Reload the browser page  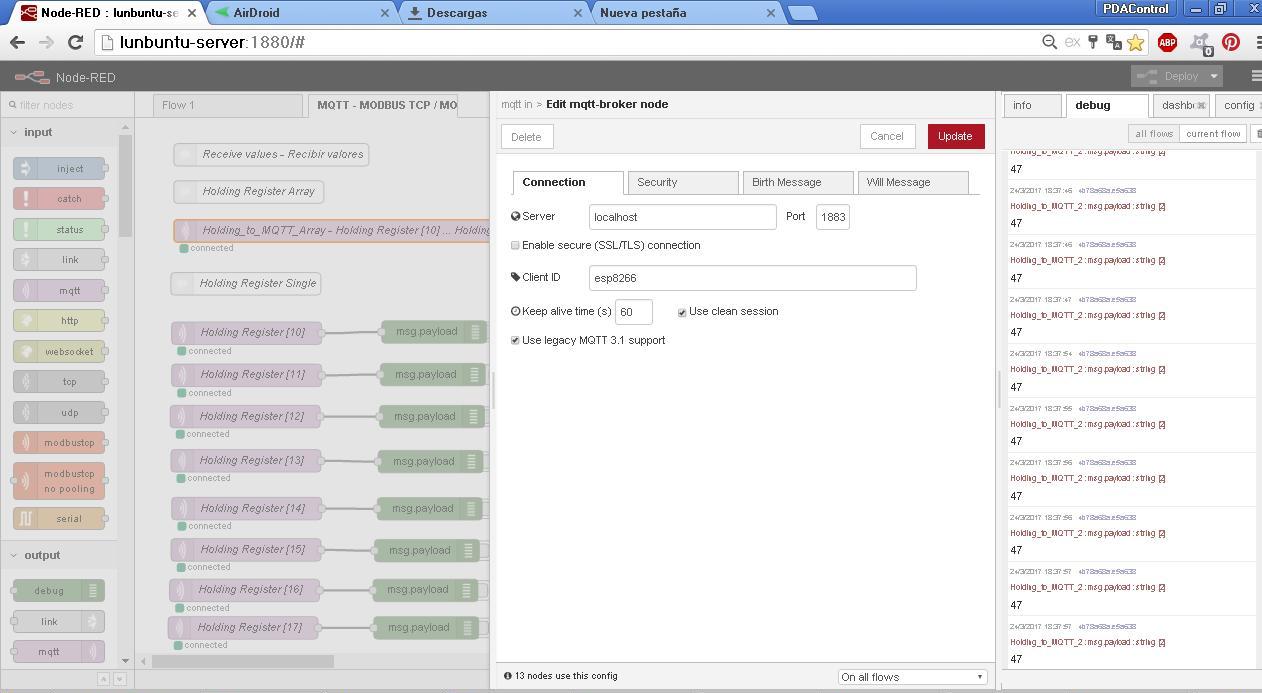point(75,42)
